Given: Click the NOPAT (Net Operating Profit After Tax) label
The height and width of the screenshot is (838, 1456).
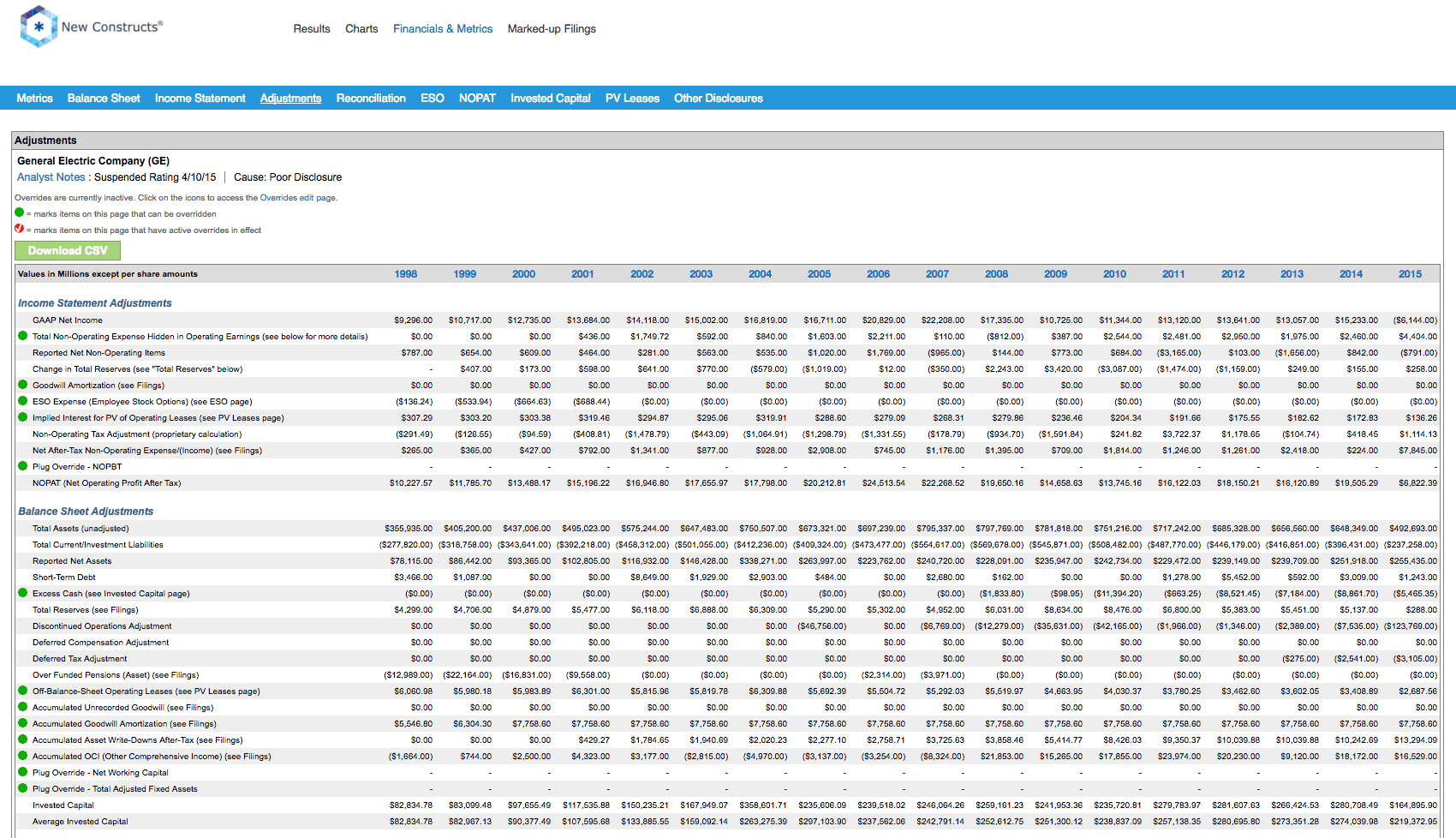Looking at the screenshot, I should click(107, 482).
